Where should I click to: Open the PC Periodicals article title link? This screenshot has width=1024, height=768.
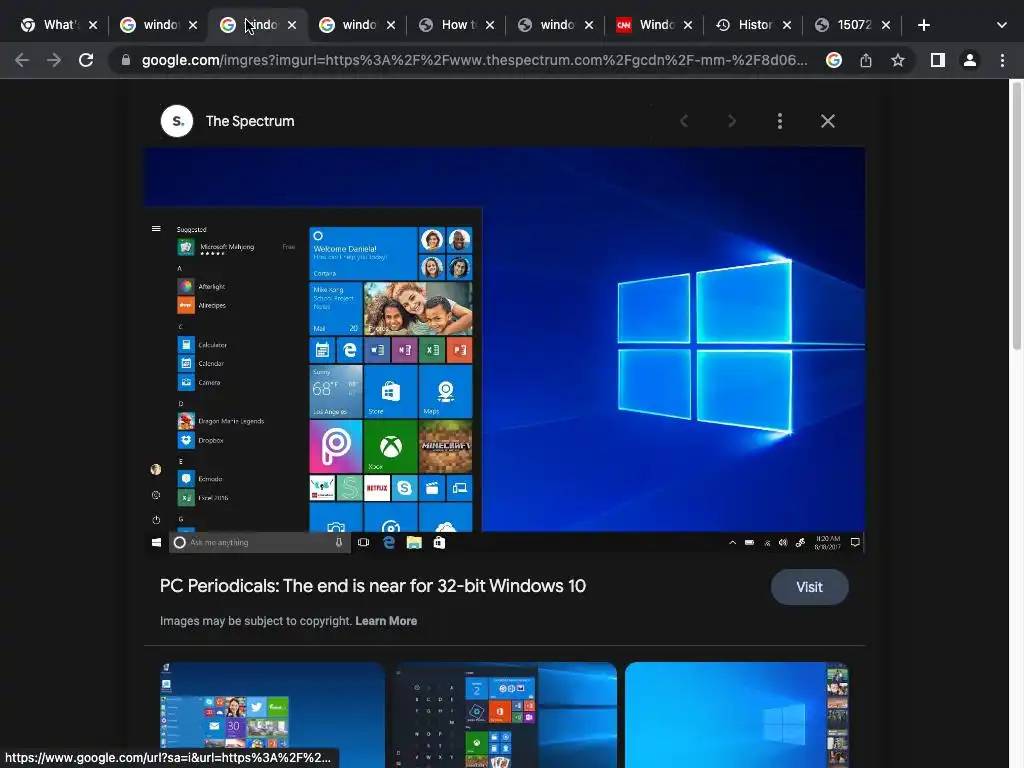(x=373, y=586)
